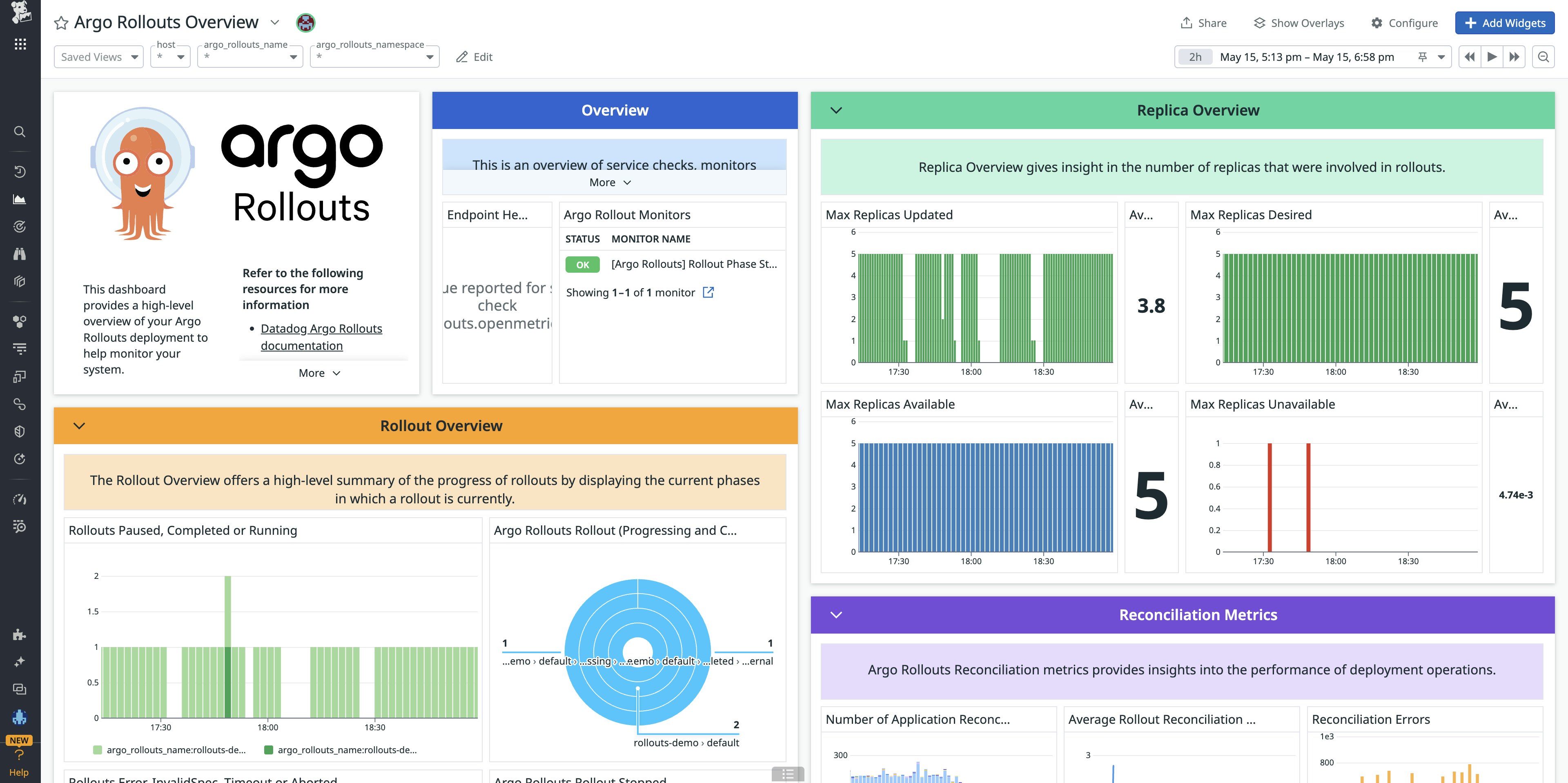
Task: Open the apps grid icon
Action: coord(20,44)
